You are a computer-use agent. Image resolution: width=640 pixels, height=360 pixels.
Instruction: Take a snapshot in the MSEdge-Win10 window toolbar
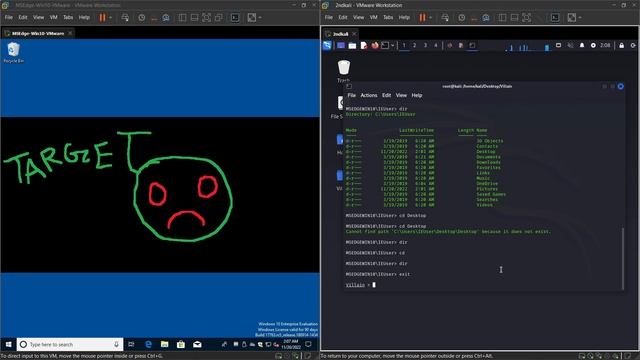142,18
